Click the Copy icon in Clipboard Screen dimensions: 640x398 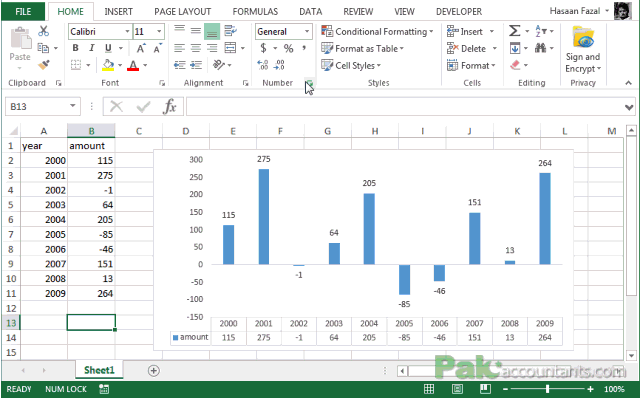[43, 48]
